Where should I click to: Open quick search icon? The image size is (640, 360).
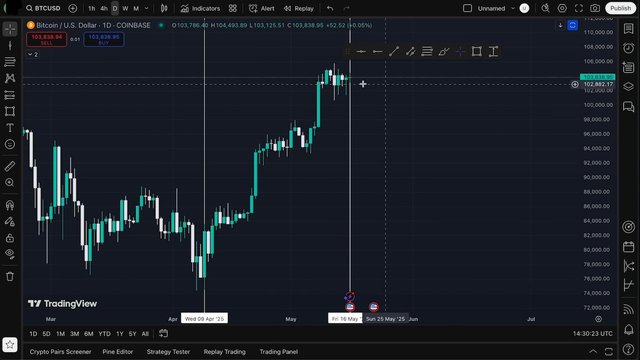click(545, 8)
